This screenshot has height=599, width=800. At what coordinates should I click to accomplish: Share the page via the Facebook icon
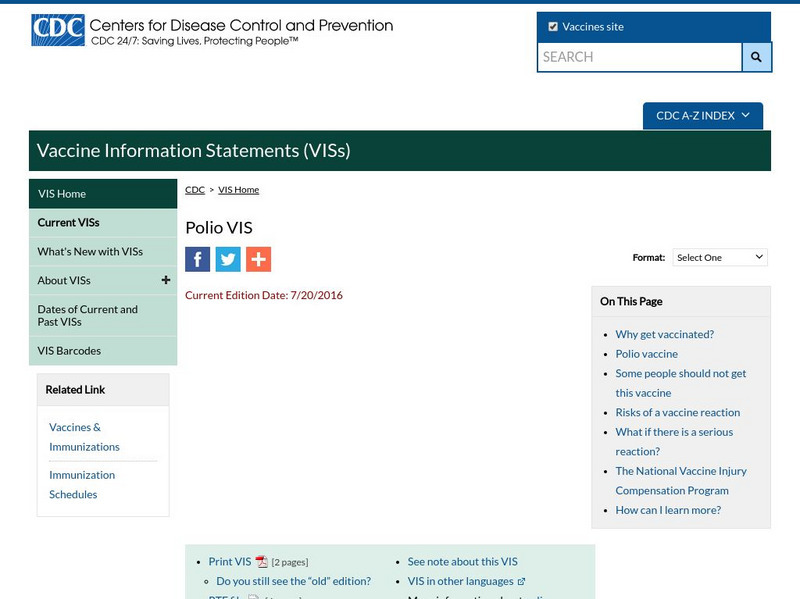tap(199, 258)
